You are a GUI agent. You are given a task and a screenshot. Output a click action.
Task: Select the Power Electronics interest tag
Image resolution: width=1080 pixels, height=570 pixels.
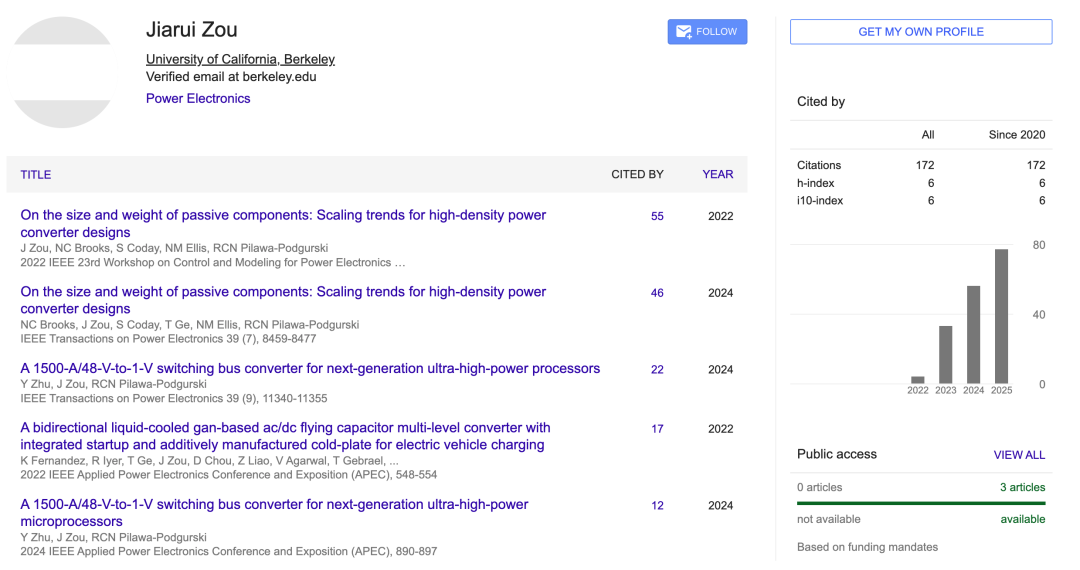point(198,98)
